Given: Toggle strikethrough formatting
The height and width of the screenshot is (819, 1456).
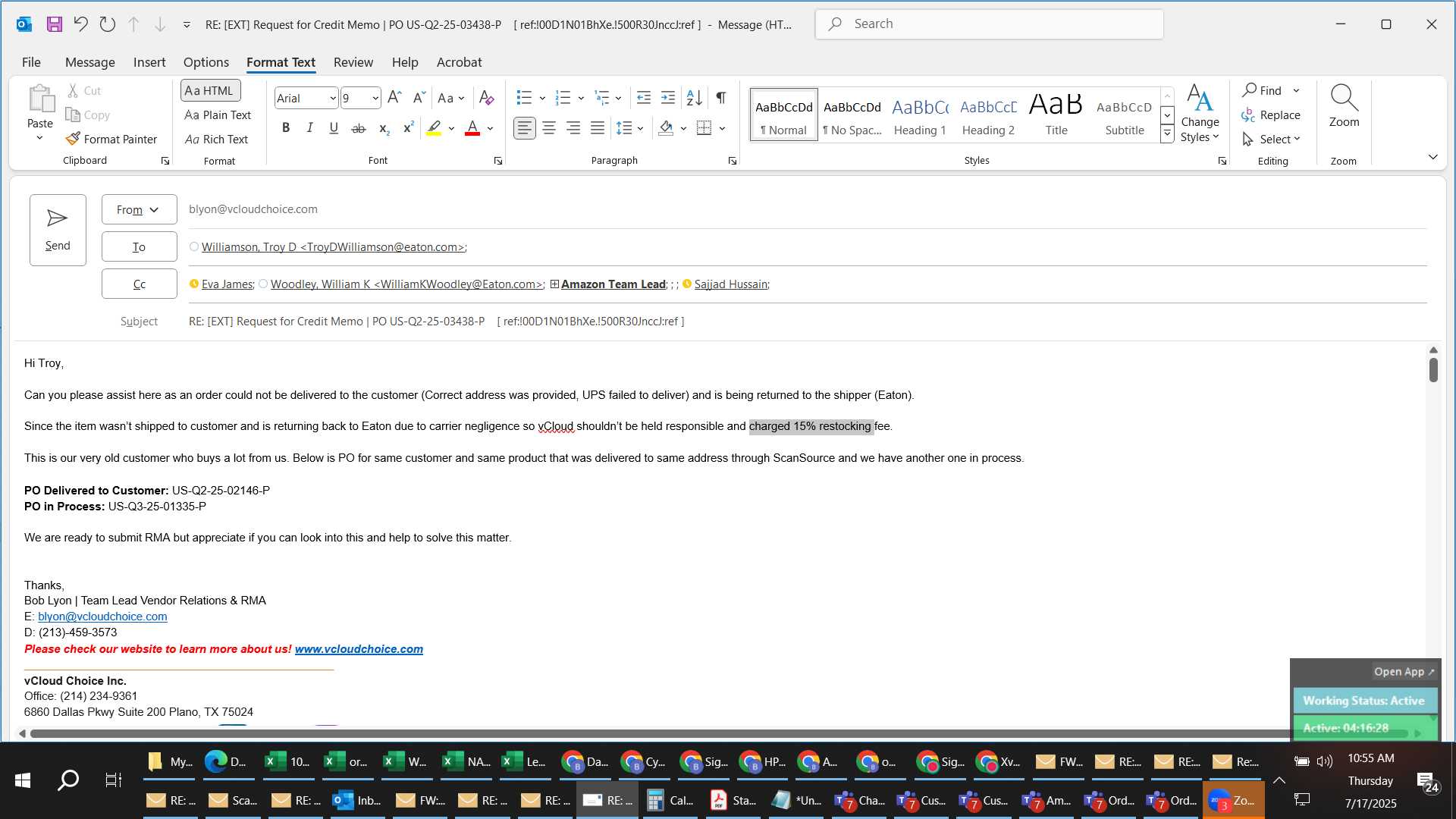Looking at the screenshot, I should pyautogui.click(x=359, y=128).
